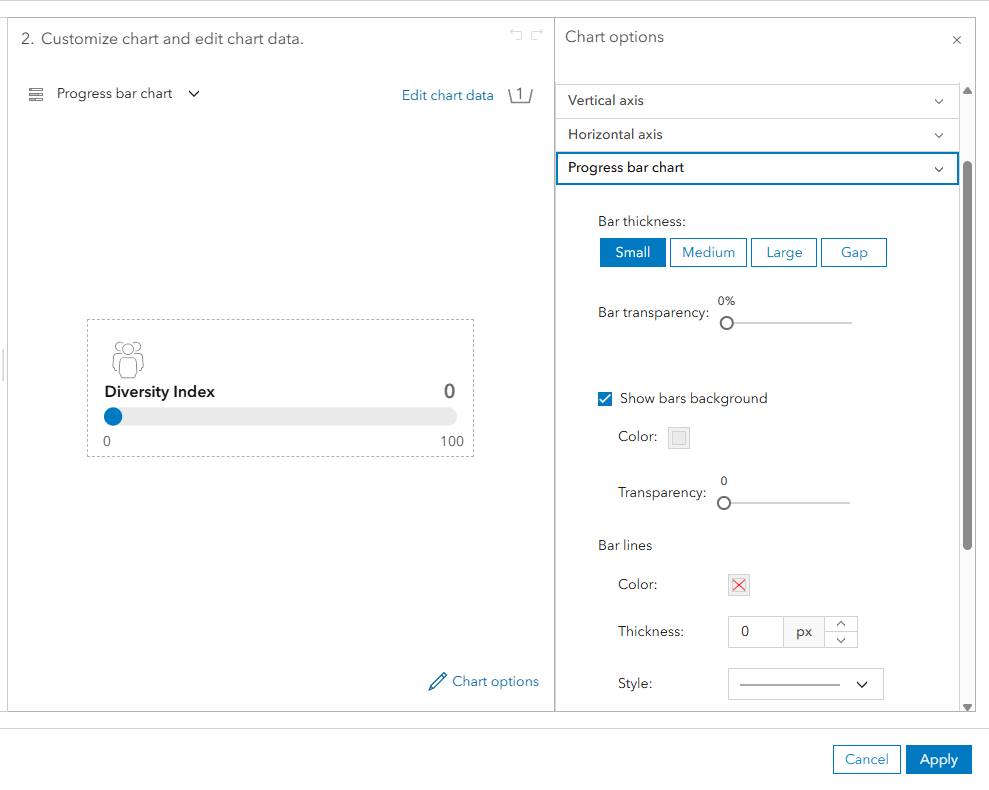Expand the Horizontal axis section
Image resolution: width=989 pixels, height=790 pixels.
(x=756, y=135)
